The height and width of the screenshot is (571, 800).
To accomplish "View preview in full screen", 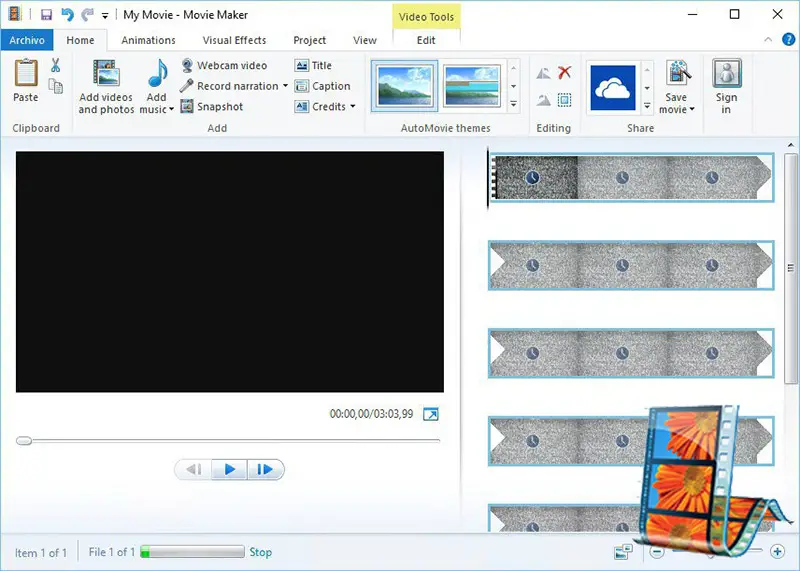I will (x=431, y=414).
